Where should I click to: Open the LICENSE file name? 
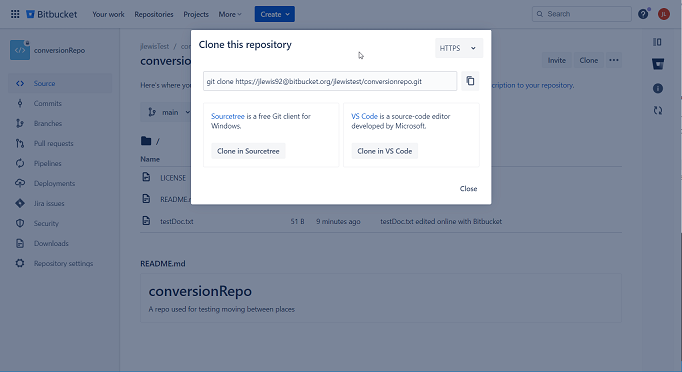tap(173, 178)
